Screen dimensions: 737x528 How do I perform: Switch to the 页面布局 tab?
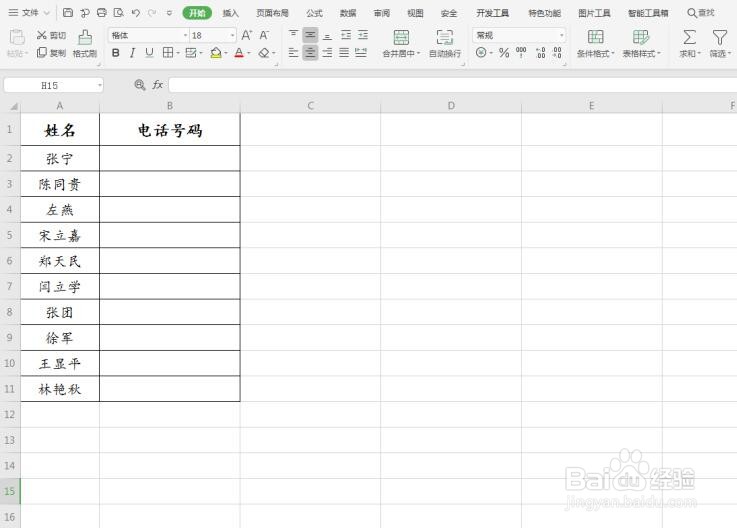pos(272,13)
